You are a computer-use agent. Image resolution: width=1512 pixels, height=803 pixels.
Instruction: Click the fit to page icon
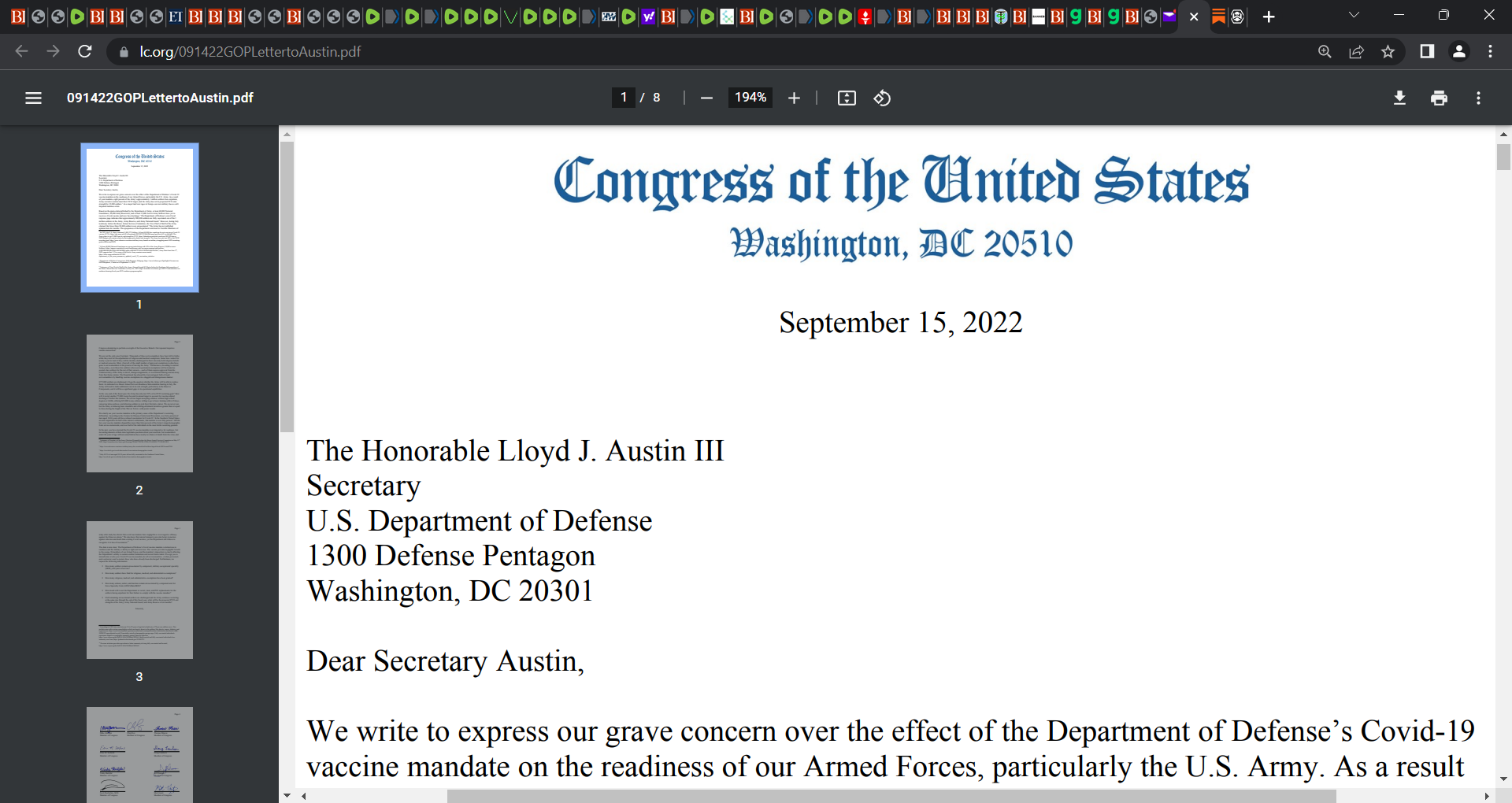point(847,98)
